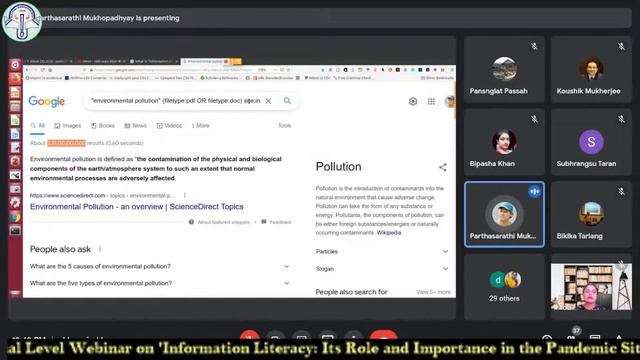640x360 pixels.
Task: Click the speaking indicator on Parthasarathi's tile
Action: coord(534,191)
